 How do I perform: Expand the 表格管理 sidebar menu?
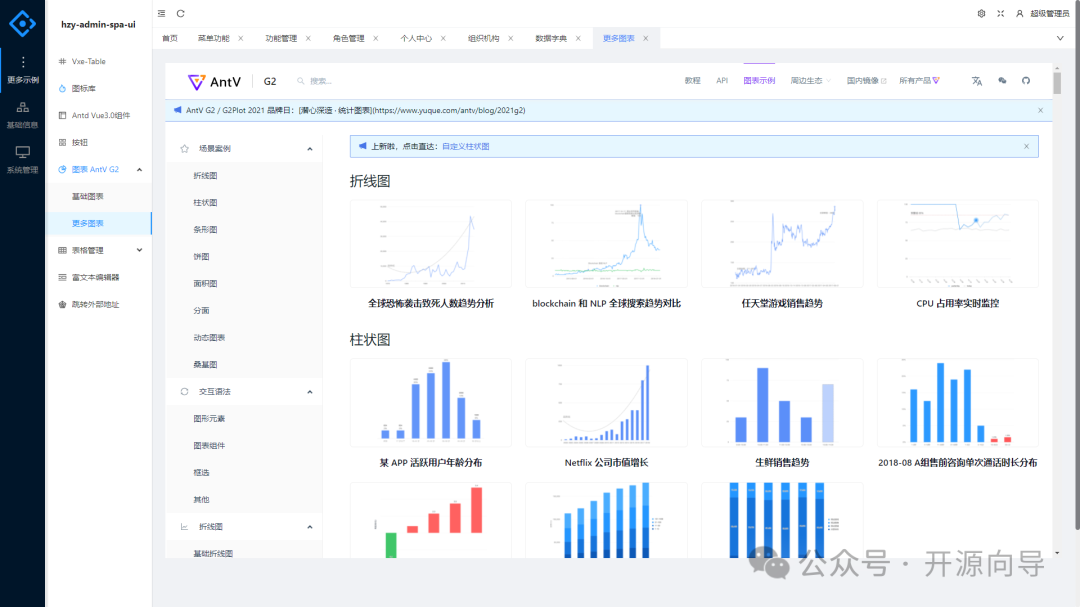click(139, 250)
